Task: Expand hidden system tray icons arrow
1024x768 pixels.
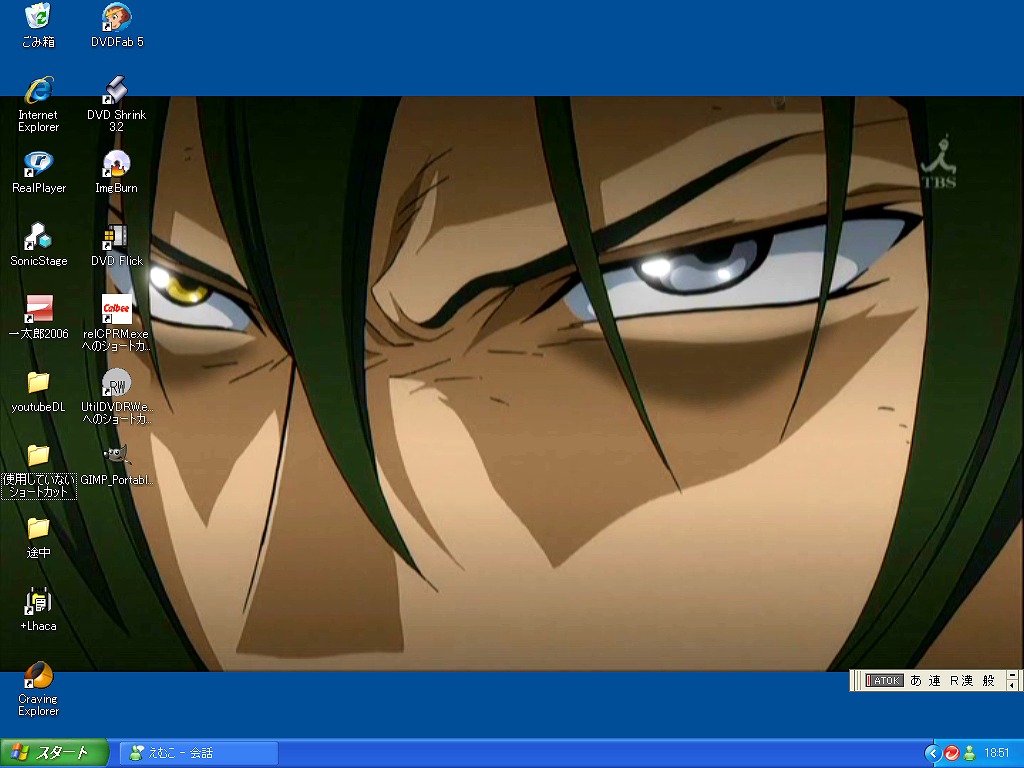Action: [x=933, y=754]
